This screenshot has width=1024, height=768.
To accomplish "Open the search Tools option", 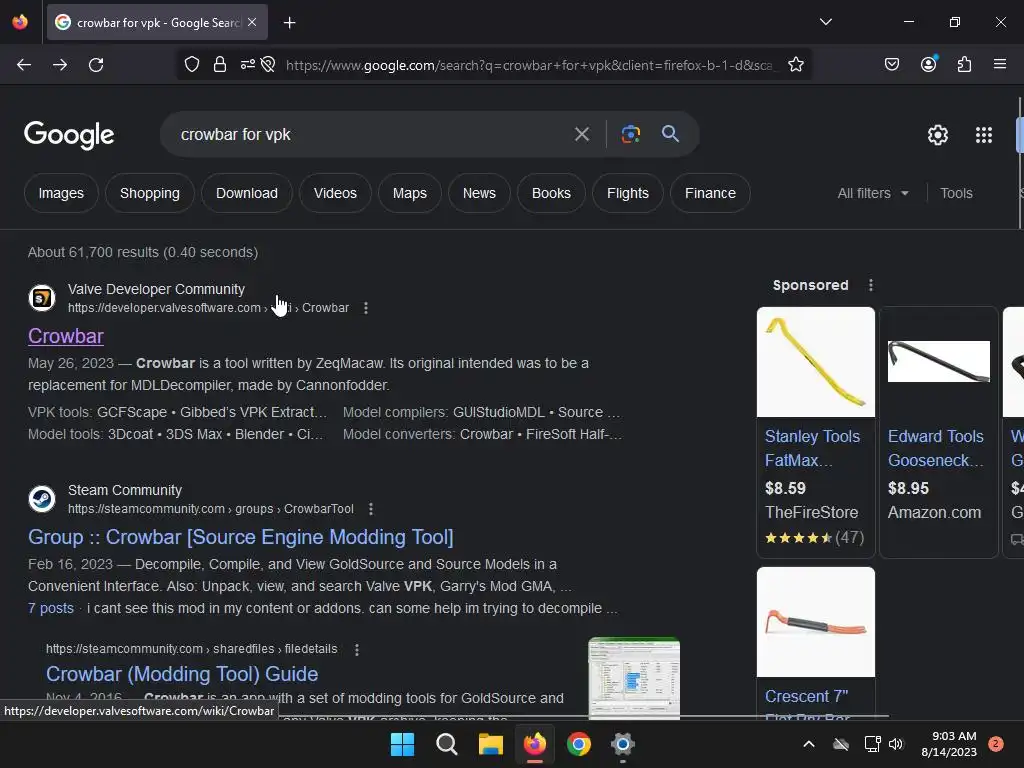I will coord(956,193).
